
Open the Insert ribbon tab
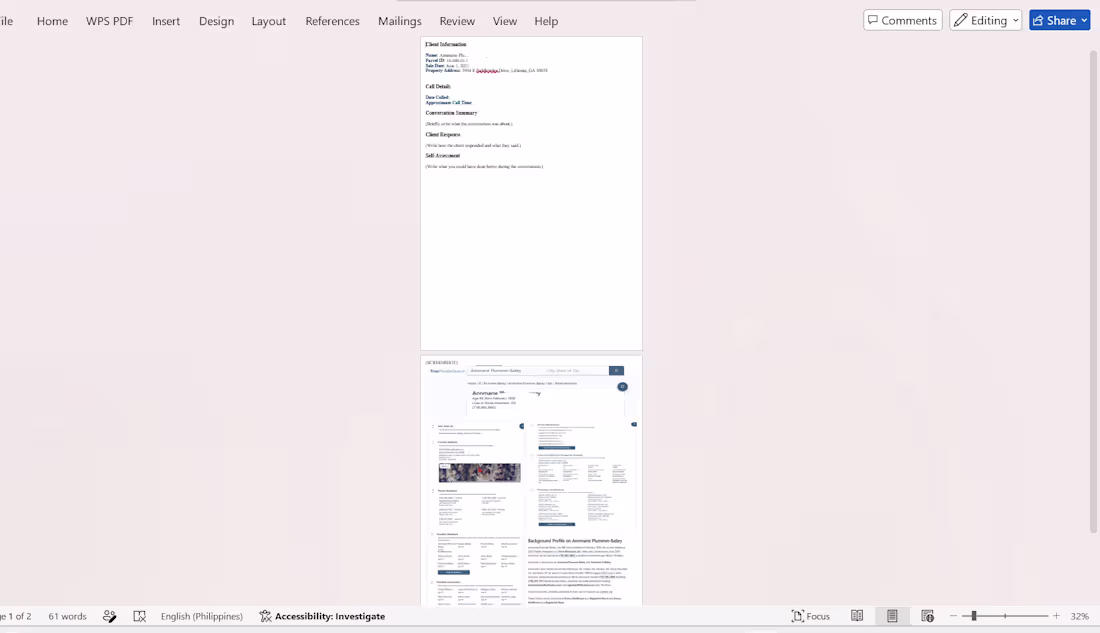166,21
